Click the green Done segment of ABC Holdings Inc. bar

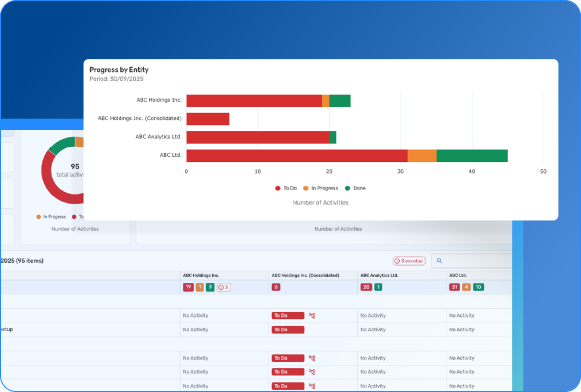tap(340, 101)
